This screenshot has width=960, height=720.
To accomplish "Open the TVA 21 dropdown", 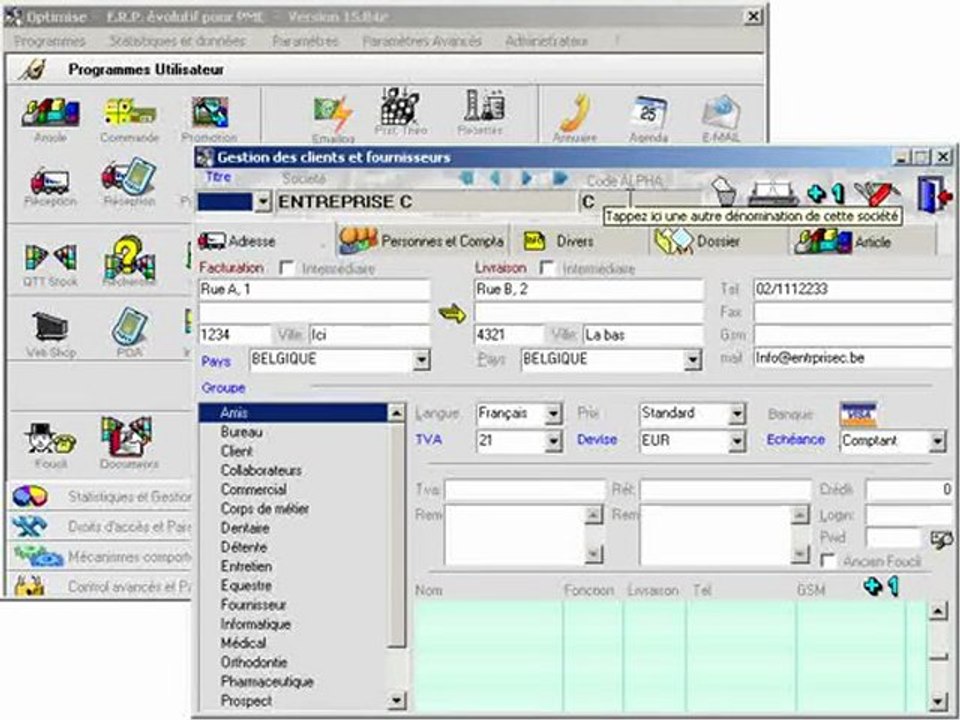I will (553, 441).
